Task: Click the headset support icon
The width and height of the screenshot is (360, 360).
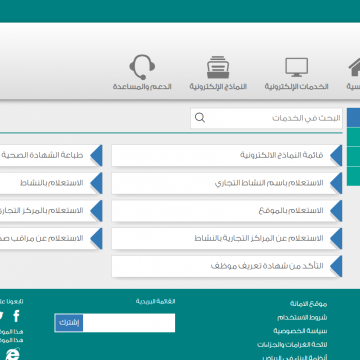Action: [x=142, y=67]
